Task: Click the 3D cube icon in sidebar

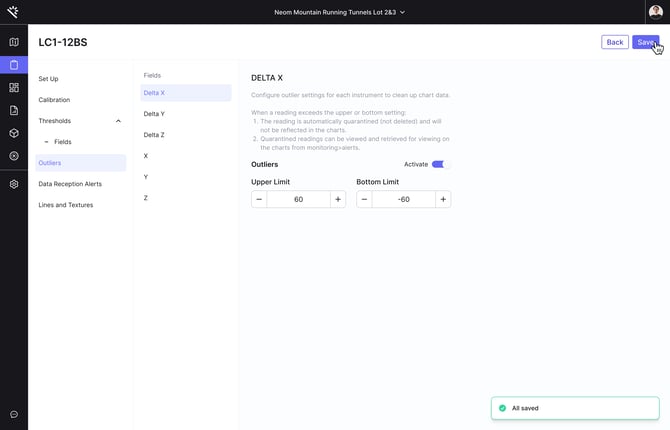Action: [x=14, y=133]
